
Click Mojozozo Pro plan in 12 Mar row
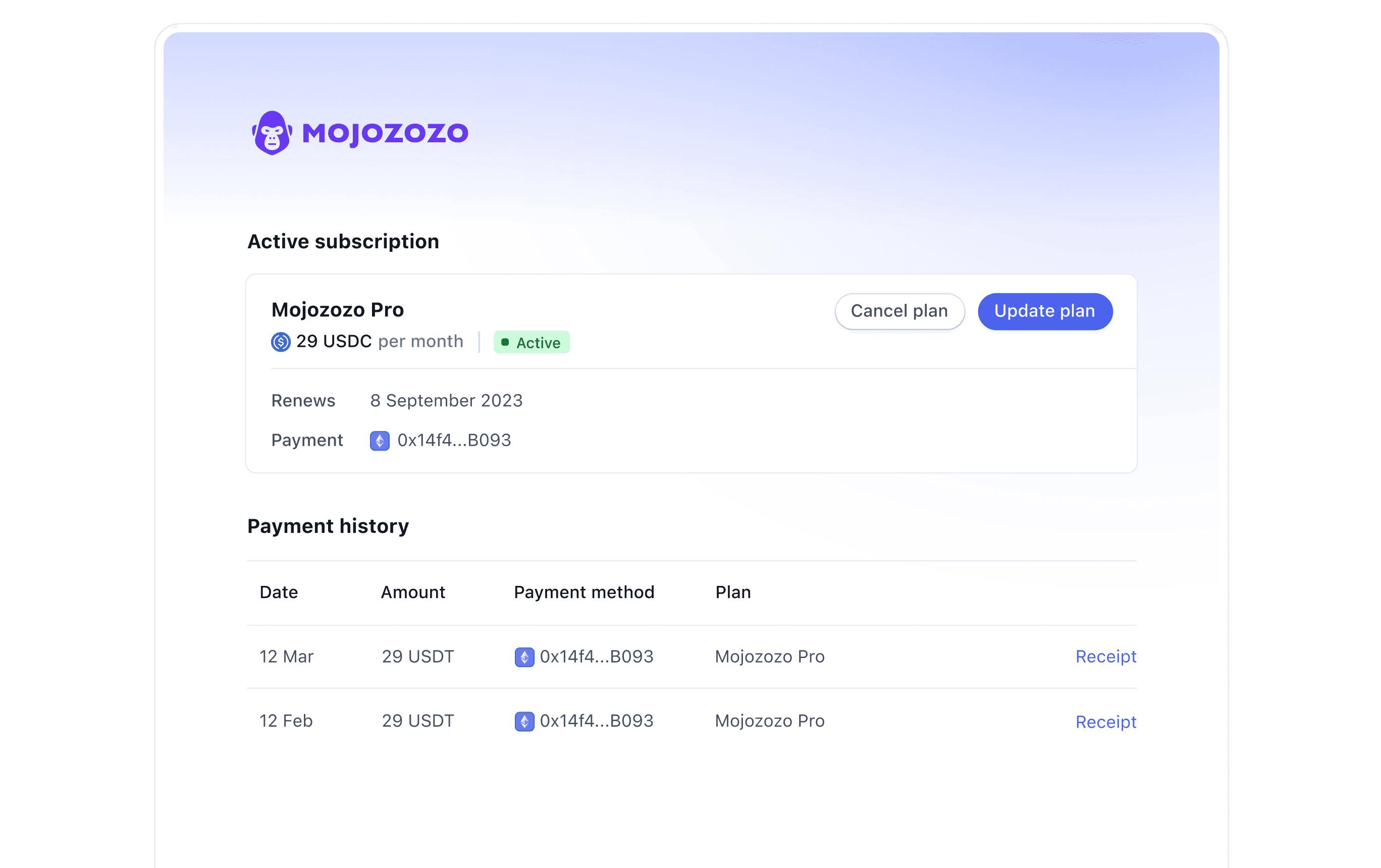click(770, 657)
